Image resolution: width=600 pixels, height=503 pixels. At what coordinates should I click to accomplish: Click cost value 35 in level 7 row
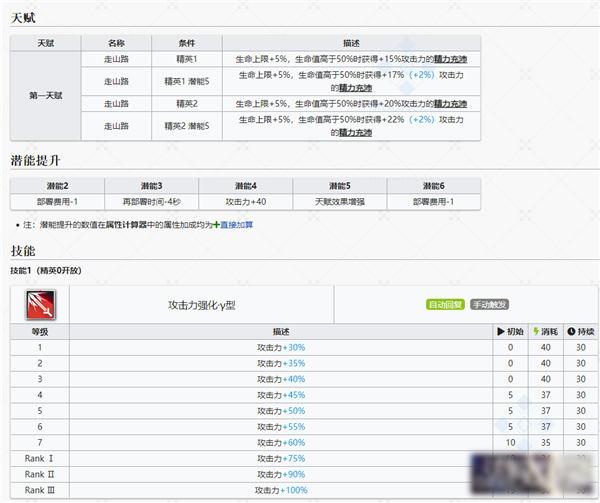coord(546,443)
